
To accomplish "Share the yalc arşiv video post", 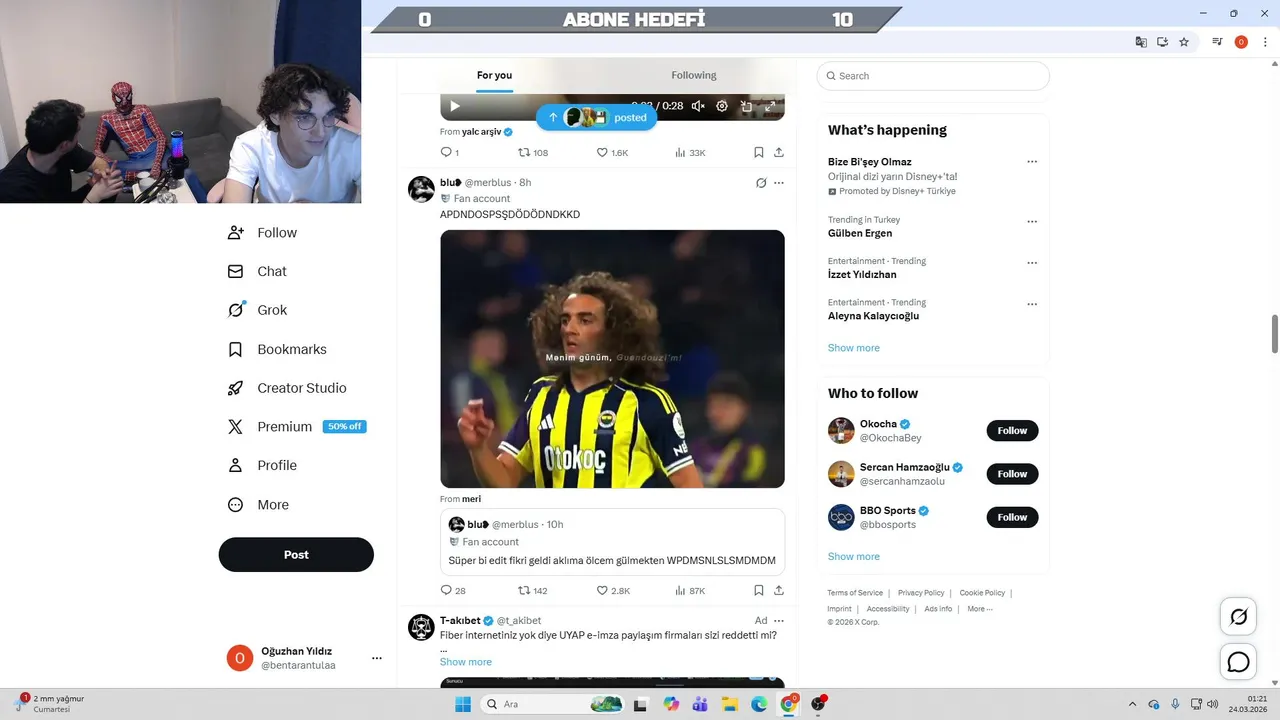I will coord(779,153).
